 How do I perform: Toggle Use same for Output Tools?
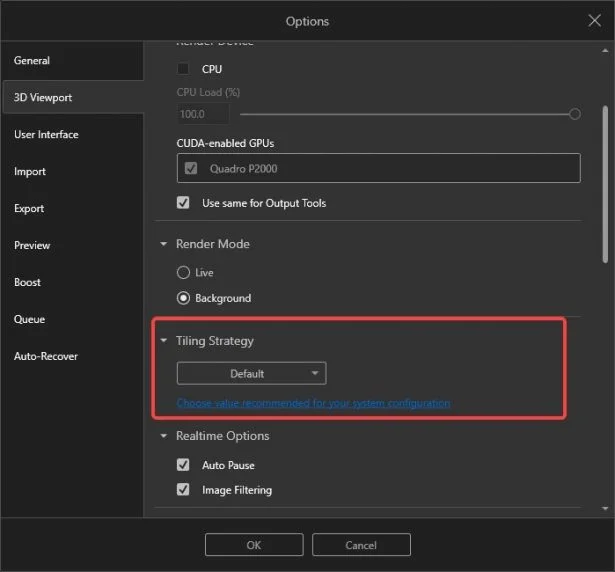pos(183,203)
